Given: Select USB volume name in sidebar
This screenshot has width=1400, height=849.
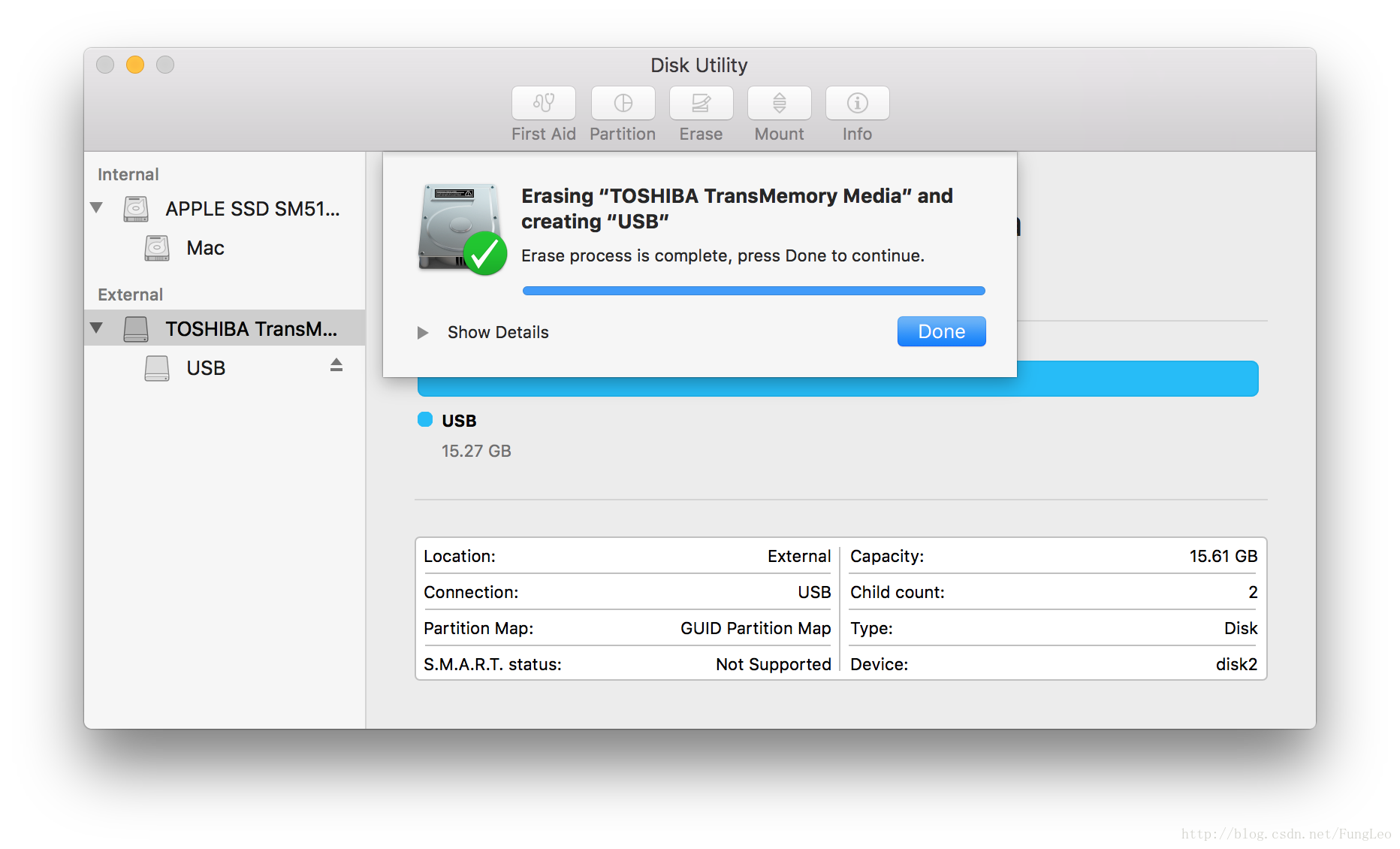Looking at the screenshot, I should (x=206, y=368).
